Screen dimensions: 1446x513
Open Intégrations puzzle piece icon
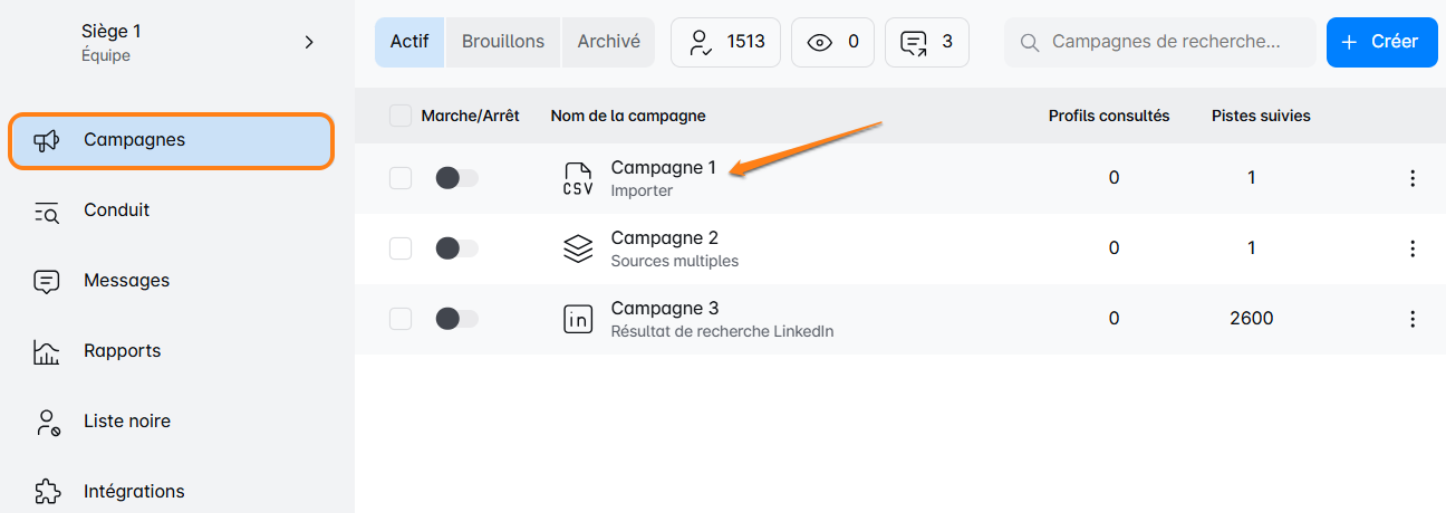(x=47, y=492)
